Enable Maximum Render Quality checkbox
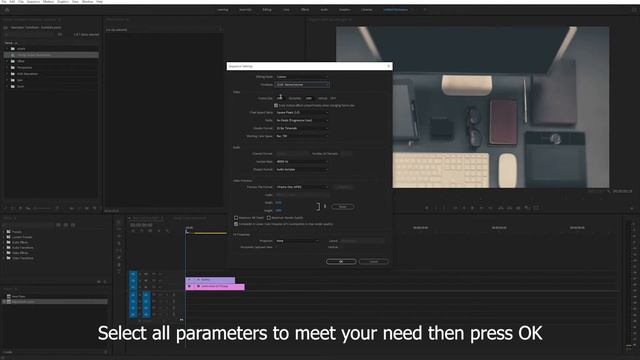640x360 pixels. pyautogui.click(x=269, y=218)
